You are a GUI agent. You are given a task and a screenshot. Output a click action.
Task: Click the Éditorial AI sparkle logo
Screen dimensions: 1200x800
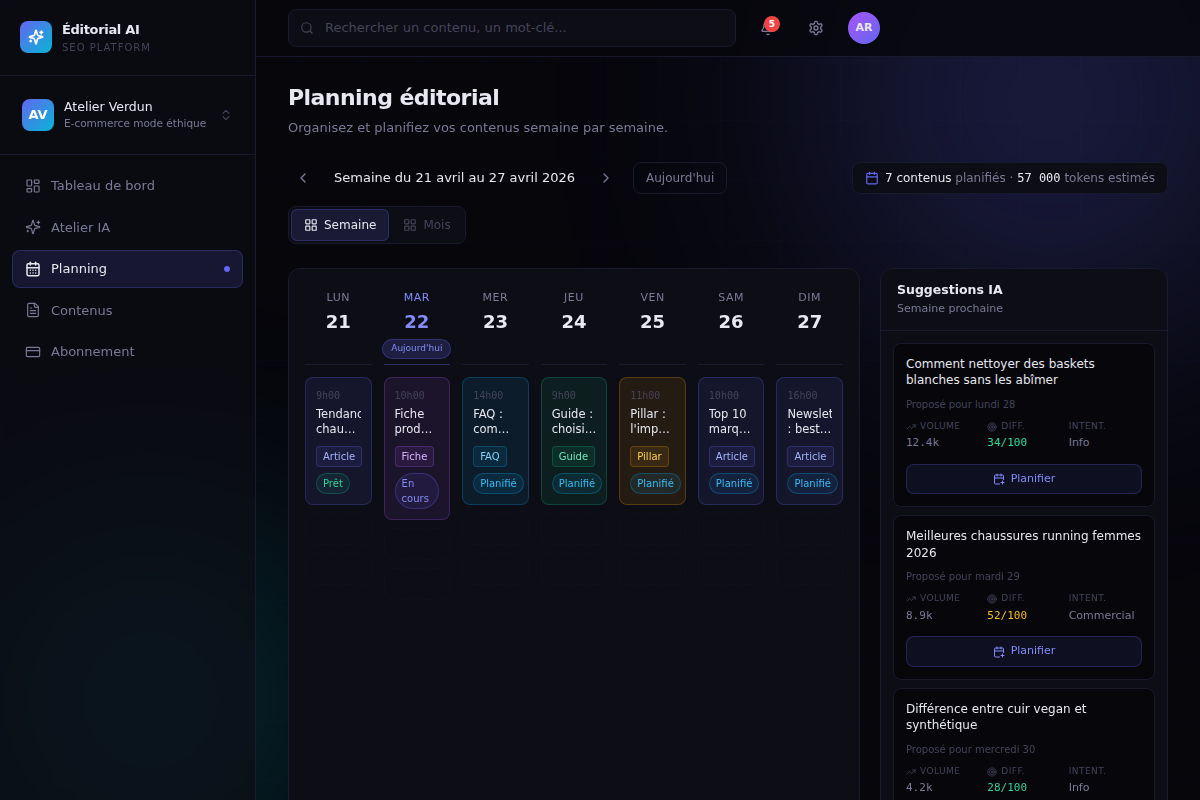click(36, 37)
